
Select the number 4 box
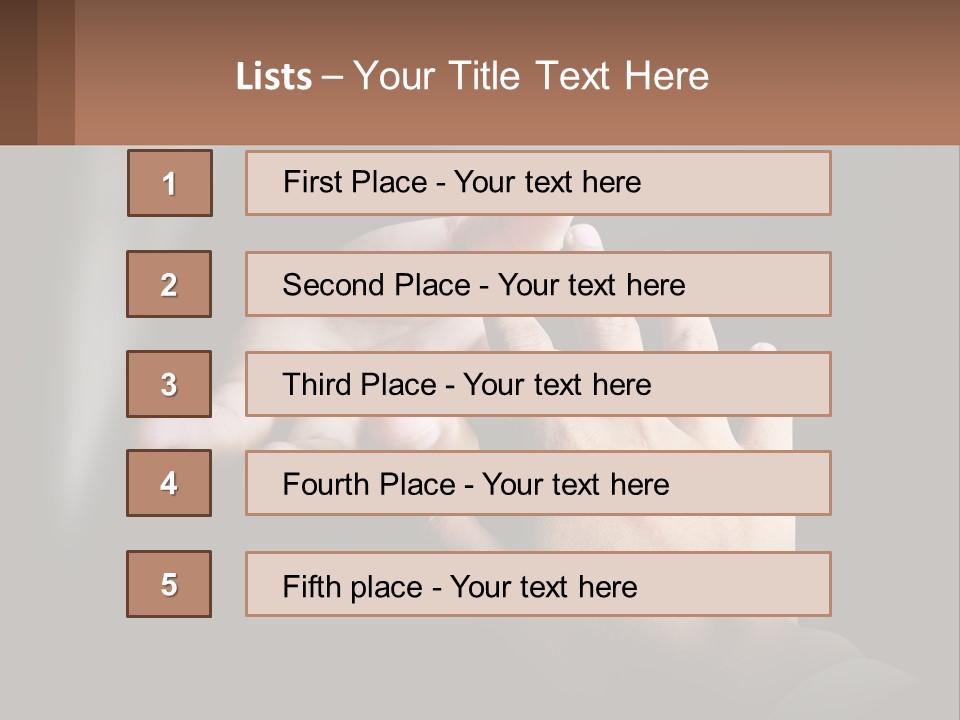click(x=169, y=483)
